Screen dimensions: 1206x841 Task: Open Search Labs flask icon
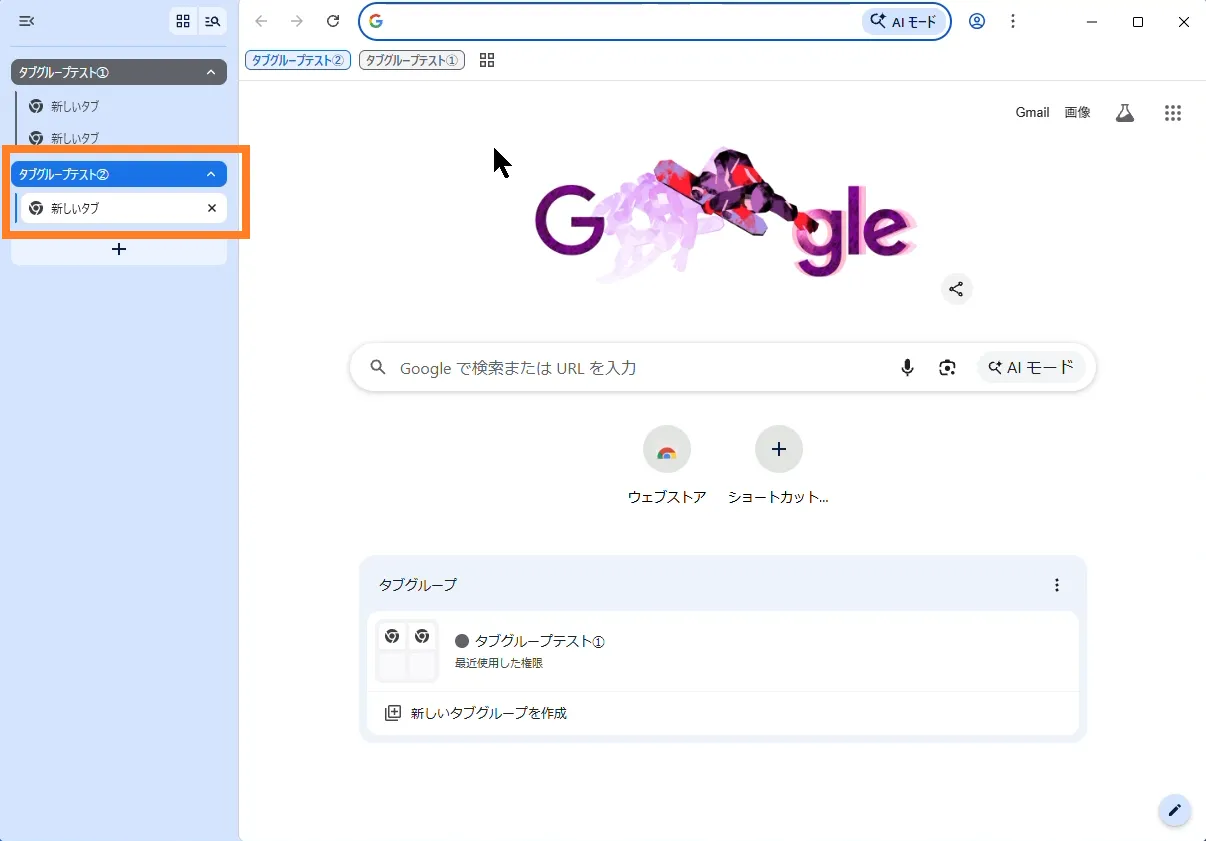click(x=1125, y=113)
